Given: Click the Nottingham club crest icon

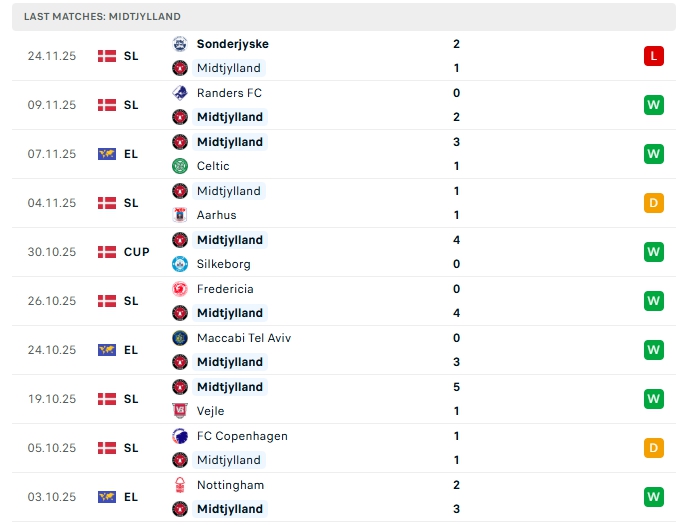Looking at the screenshot, I should click(180, 485).
